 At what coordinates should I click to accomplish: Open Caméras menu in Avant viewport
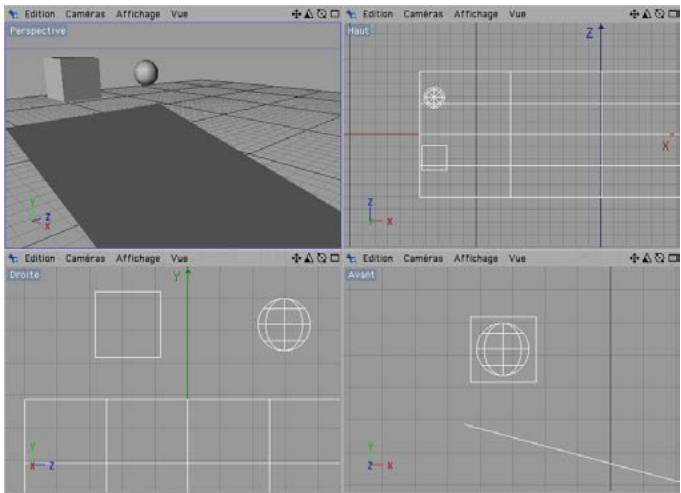pyautogui.click(x=423, y=258)
